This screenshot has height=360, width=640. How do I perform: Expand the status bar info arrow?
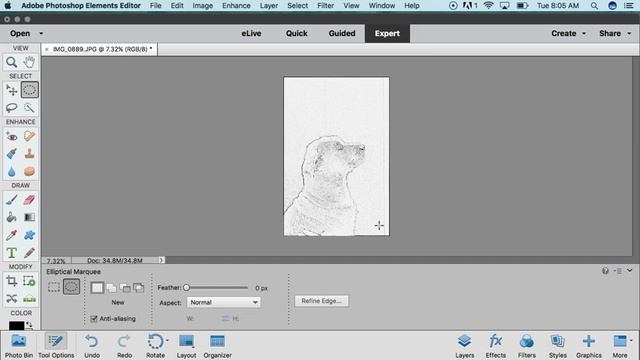[161, 260]
